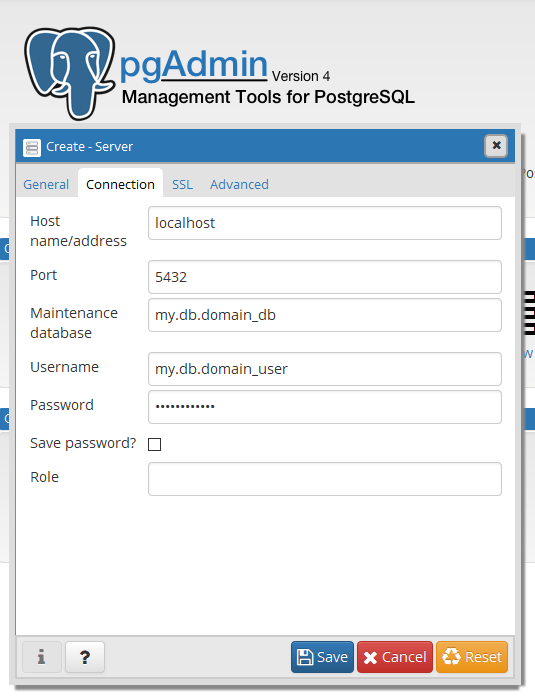The image size is (535, 700).
Task: Select the Connection tab
Action: 120,183
